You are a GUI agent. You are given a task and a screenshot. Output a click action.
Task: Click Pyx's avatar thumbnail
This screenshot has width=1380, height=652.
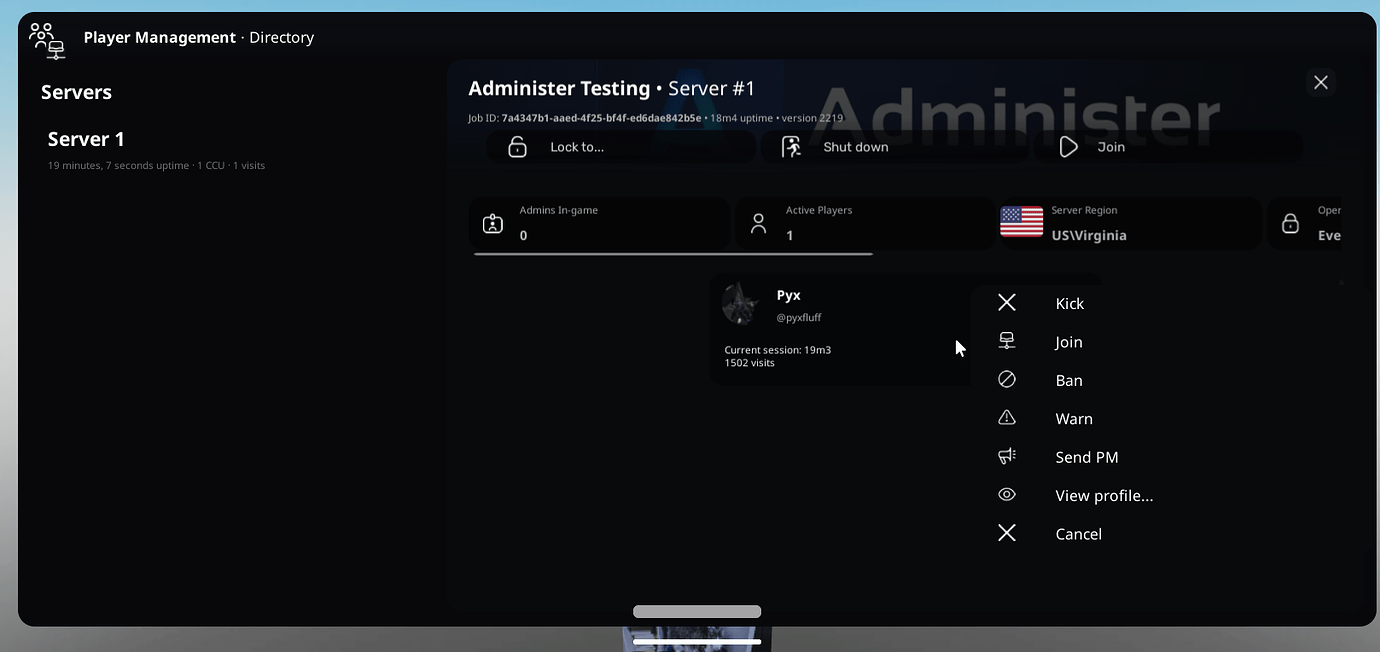(740, 304)
